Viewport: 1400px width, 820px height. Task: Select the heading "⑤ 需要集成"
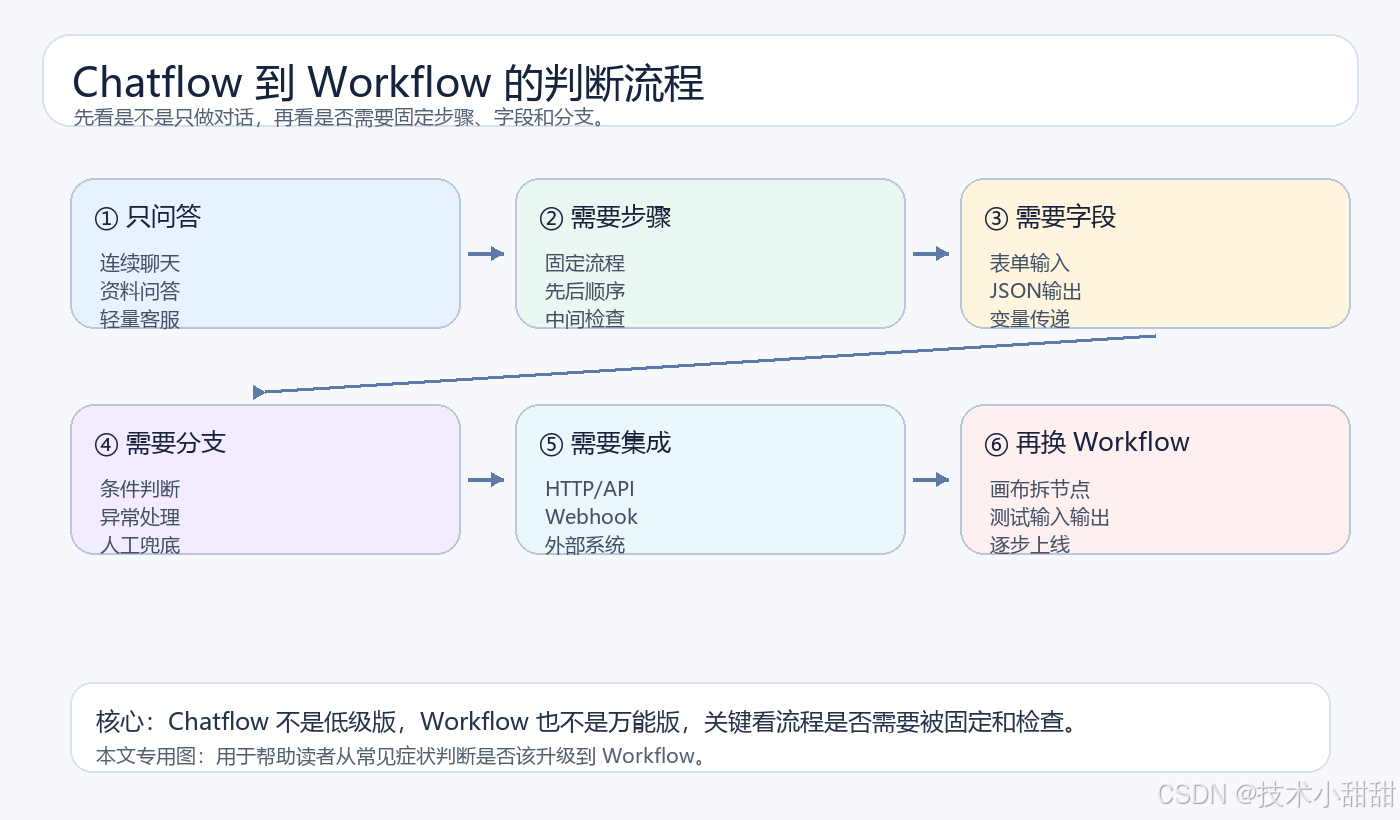[605, 443]
